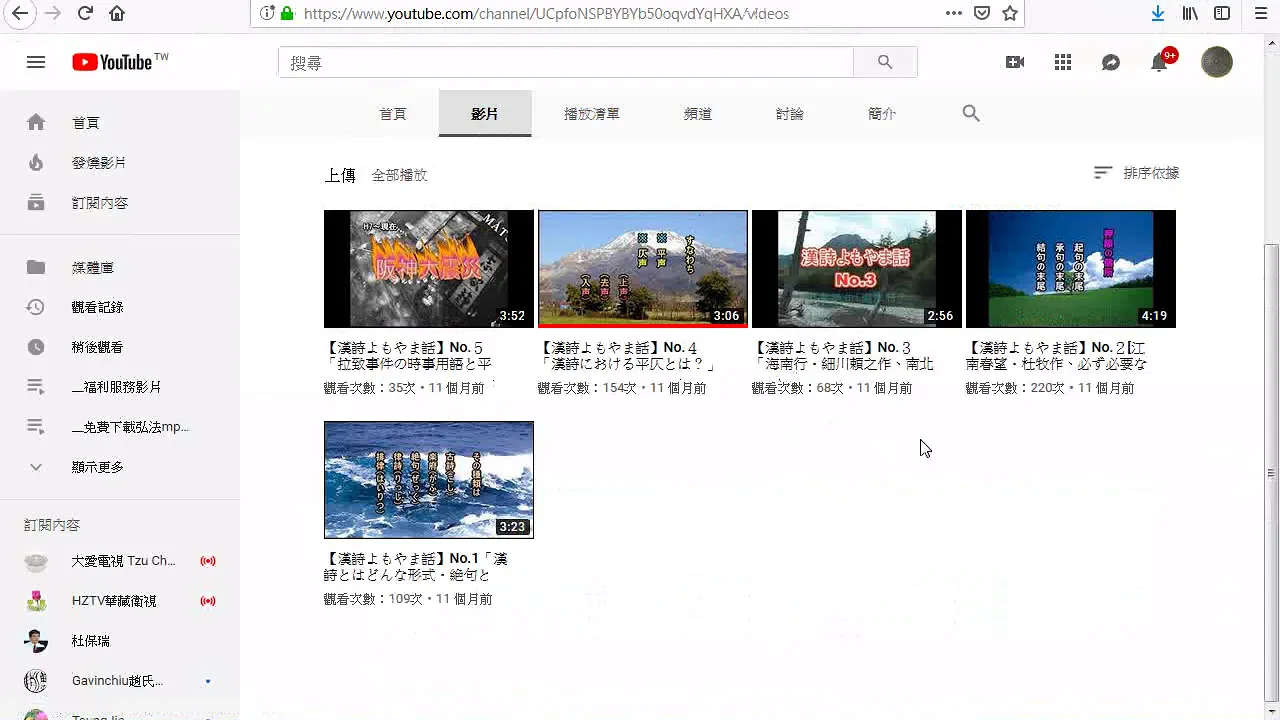Open the messages share icon

1111,62
